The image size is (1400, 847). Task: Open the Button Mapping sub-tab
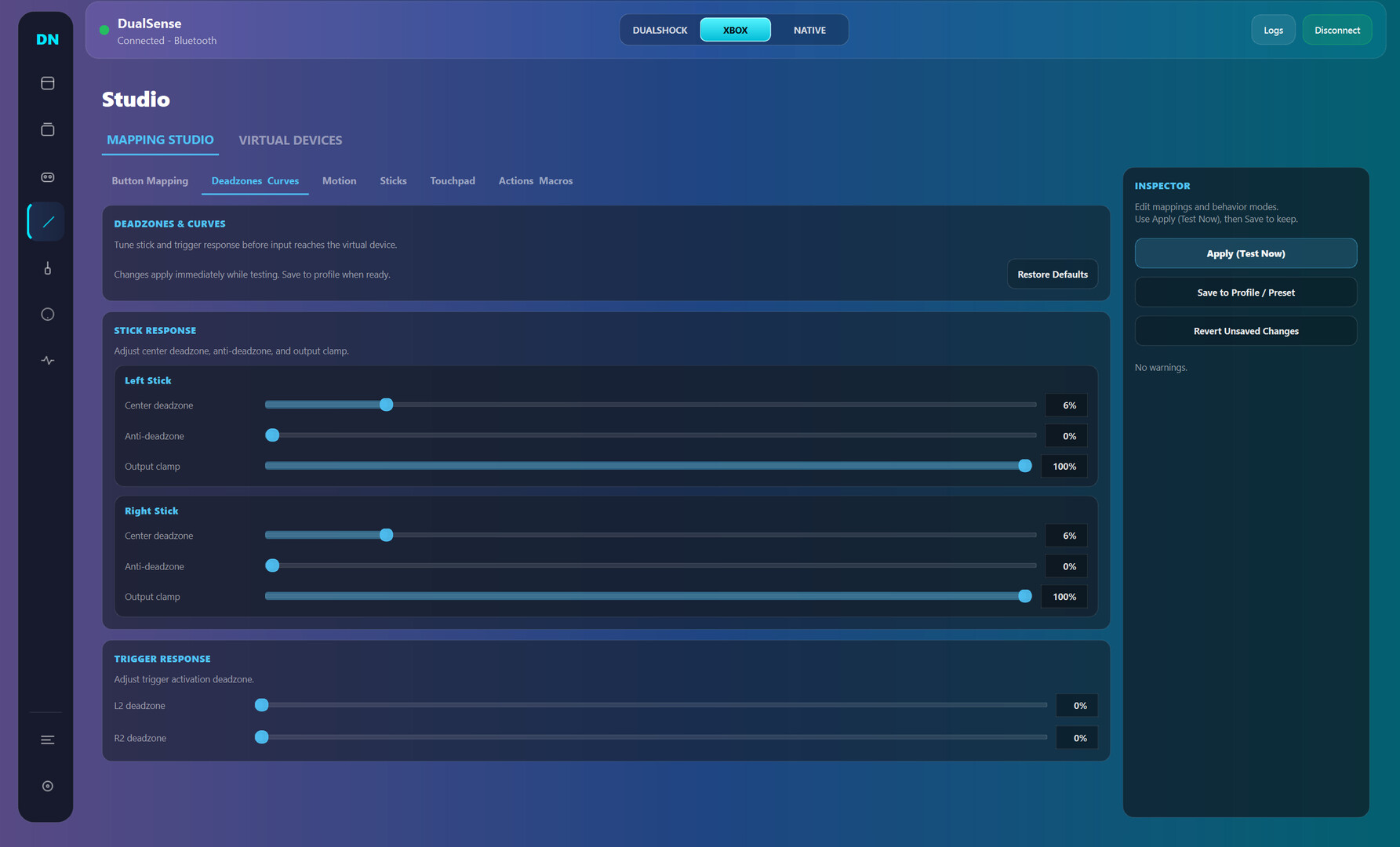point(150,181)
